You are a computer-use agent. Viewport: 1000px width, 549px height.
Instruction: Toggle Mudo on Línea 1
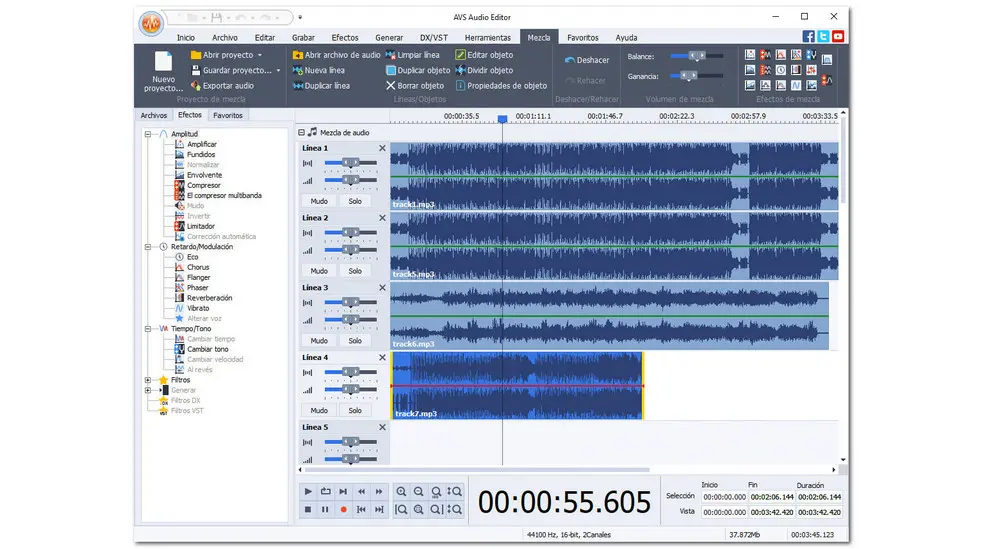pyautogui.click(x=319, y=201)
